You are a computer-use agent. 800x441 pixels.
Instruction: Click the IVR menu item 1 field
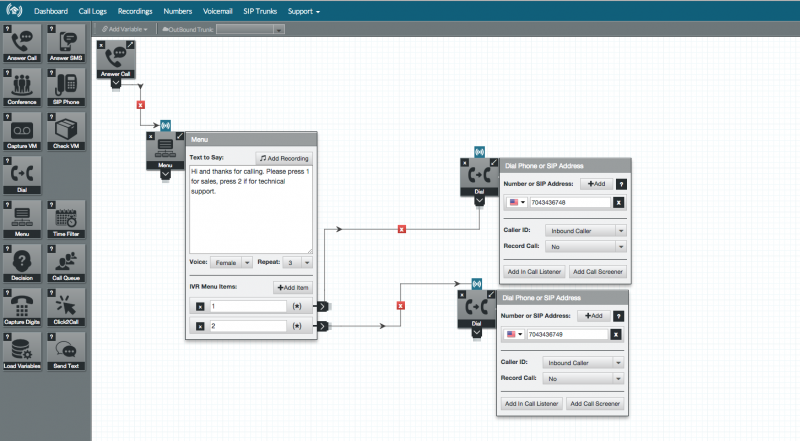click(248, 306)
